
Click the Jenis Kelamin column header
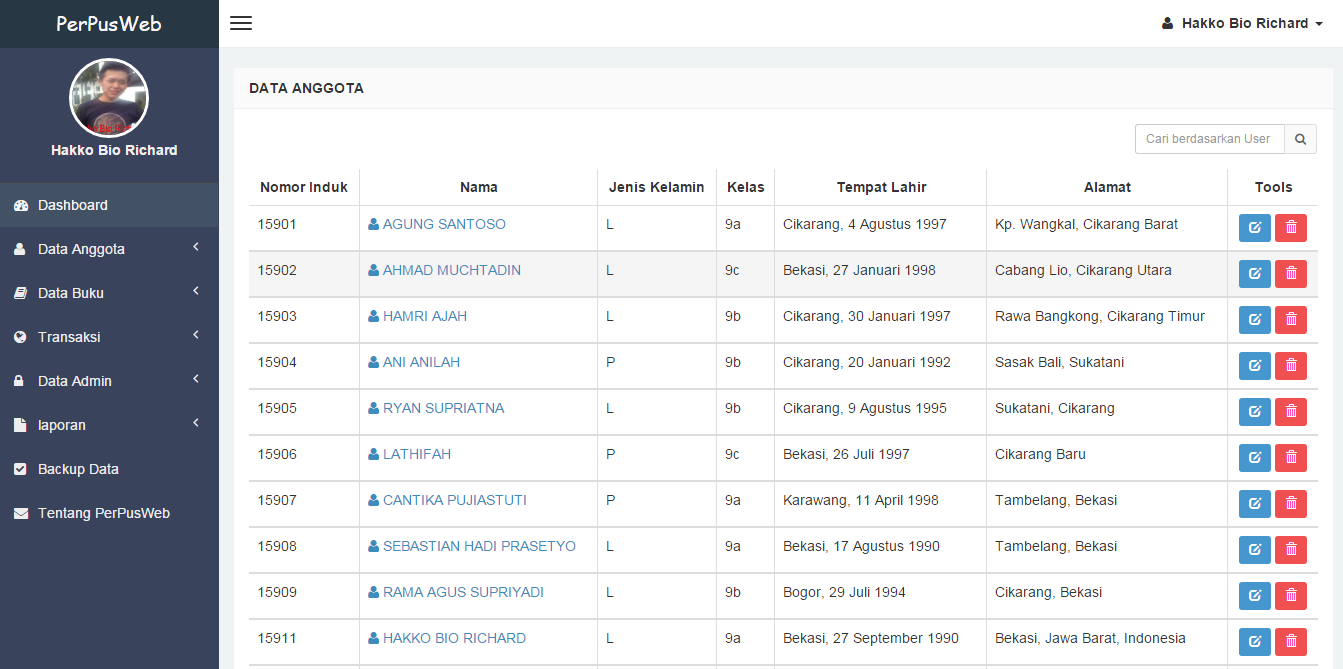tap(657, 187)
